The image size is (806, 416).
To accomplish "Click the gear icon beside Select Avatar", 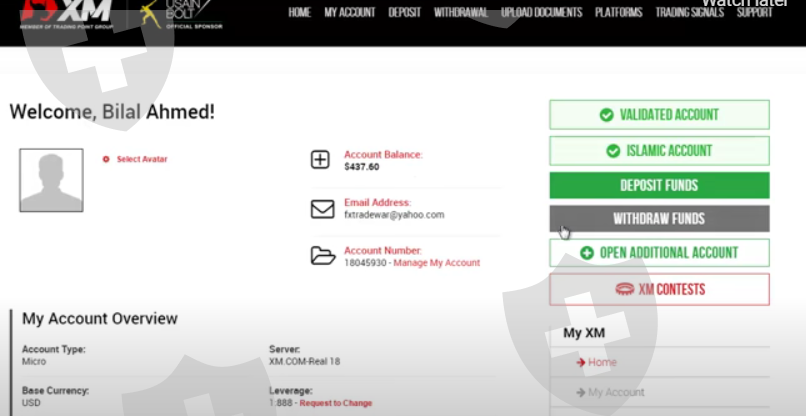I will pos(106,159).
